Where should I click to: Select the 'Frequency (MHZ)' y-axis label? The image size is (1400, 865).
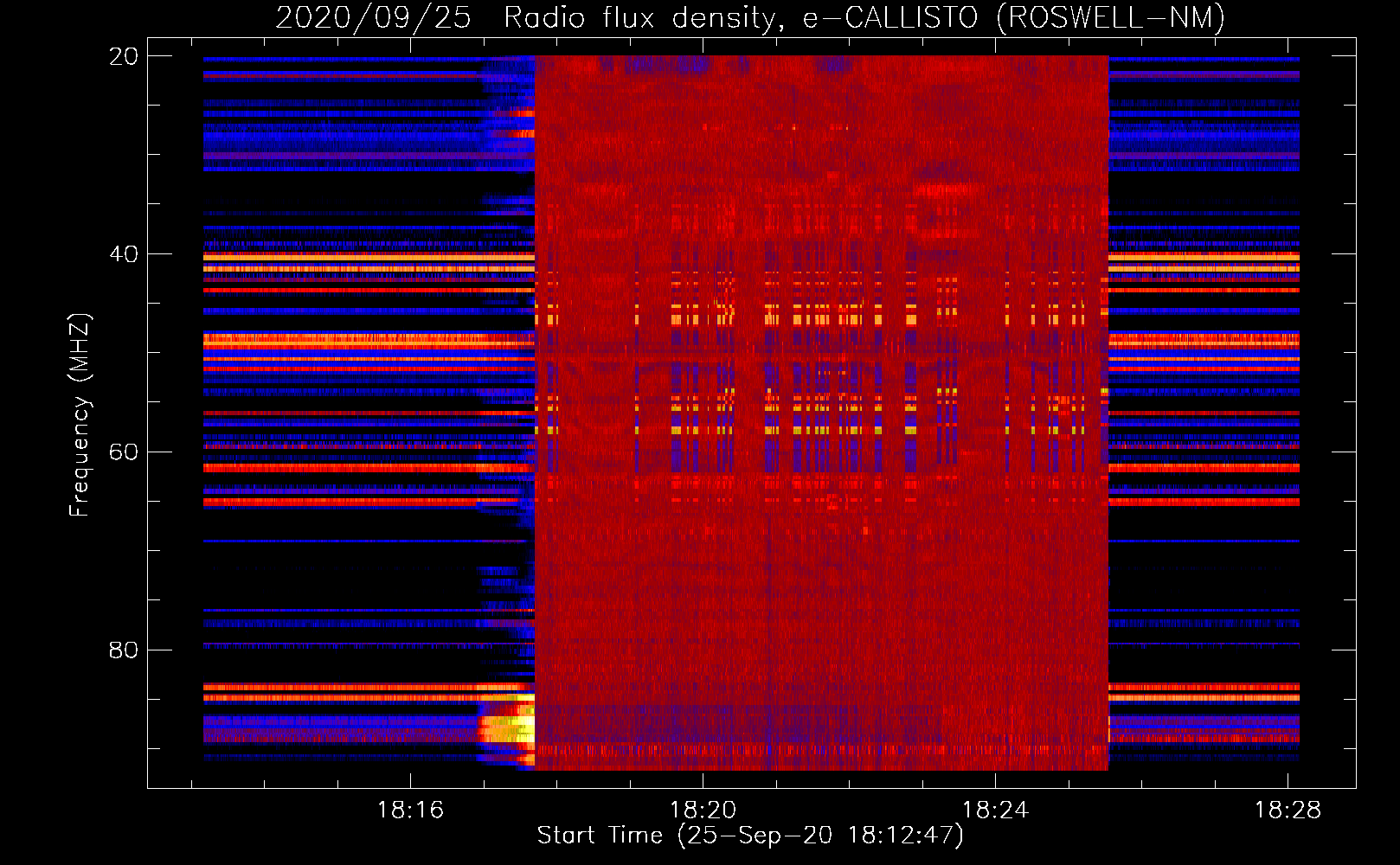click(x=80, y=415)
